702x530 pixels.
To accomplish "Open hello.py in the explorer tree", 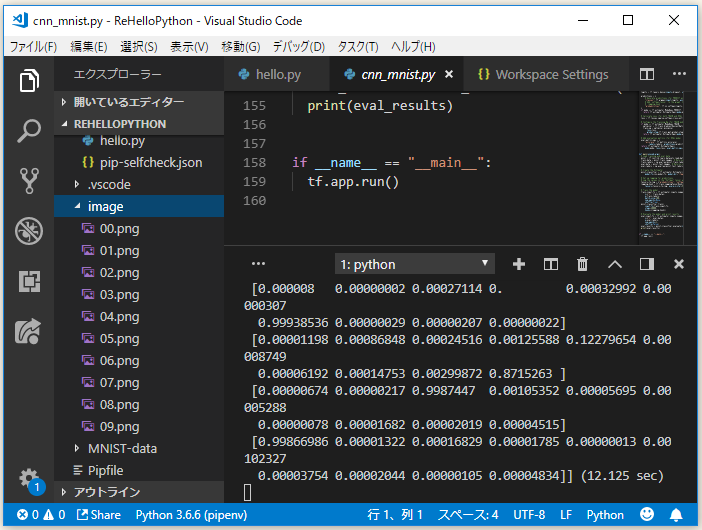I will (139, 141).
